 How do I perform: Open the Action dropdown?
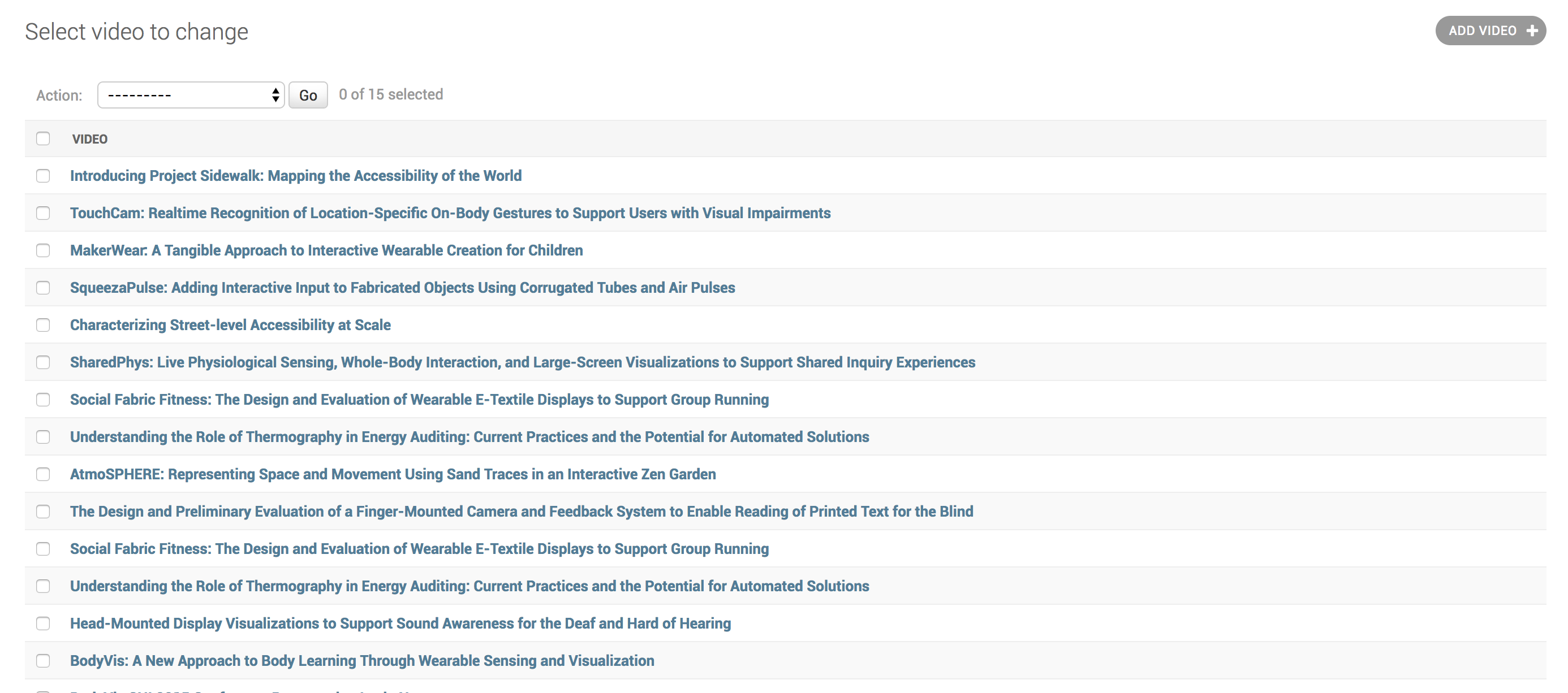click(191, 95)
